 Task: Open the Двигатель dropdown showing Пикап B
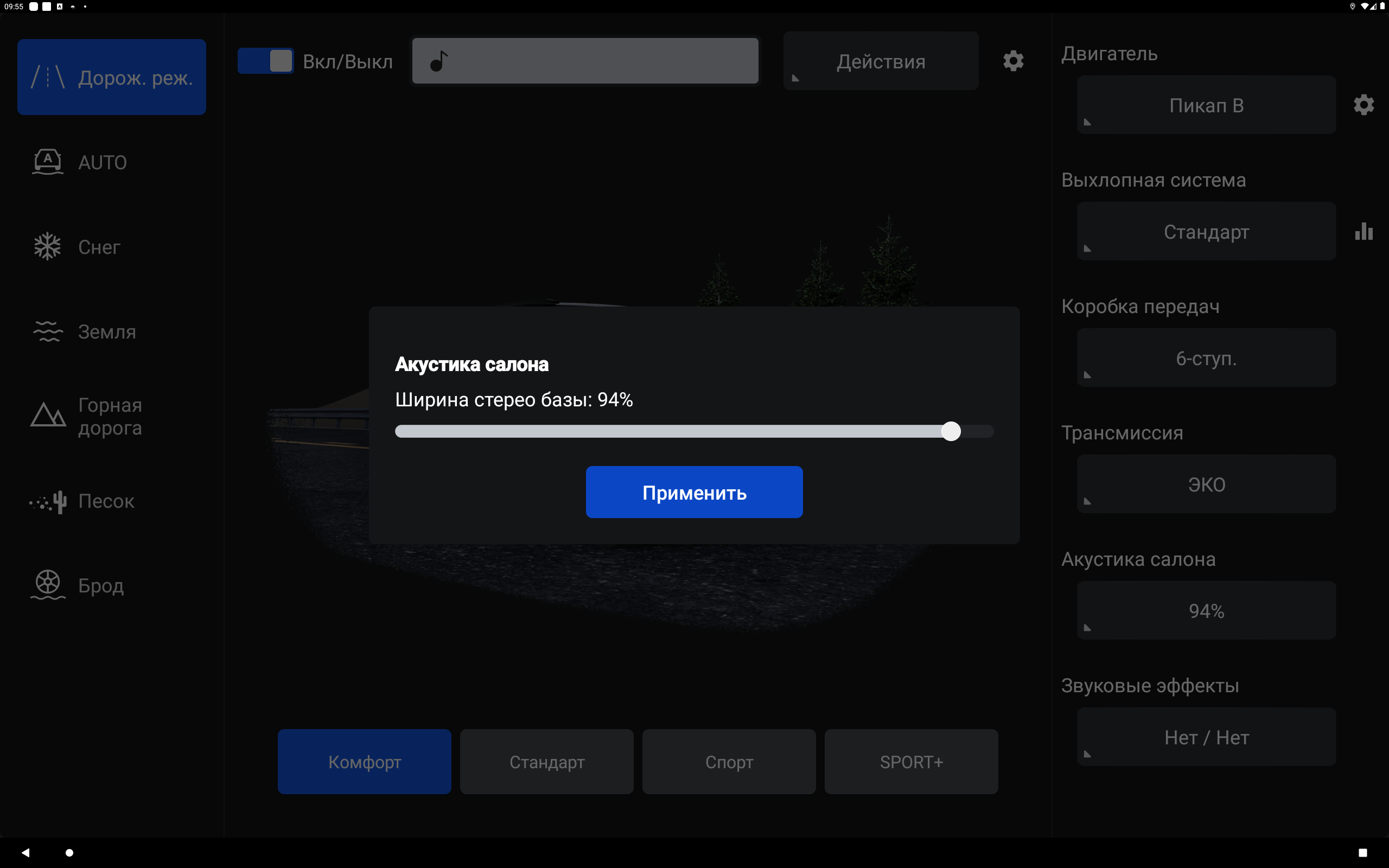coord(1206,105)
